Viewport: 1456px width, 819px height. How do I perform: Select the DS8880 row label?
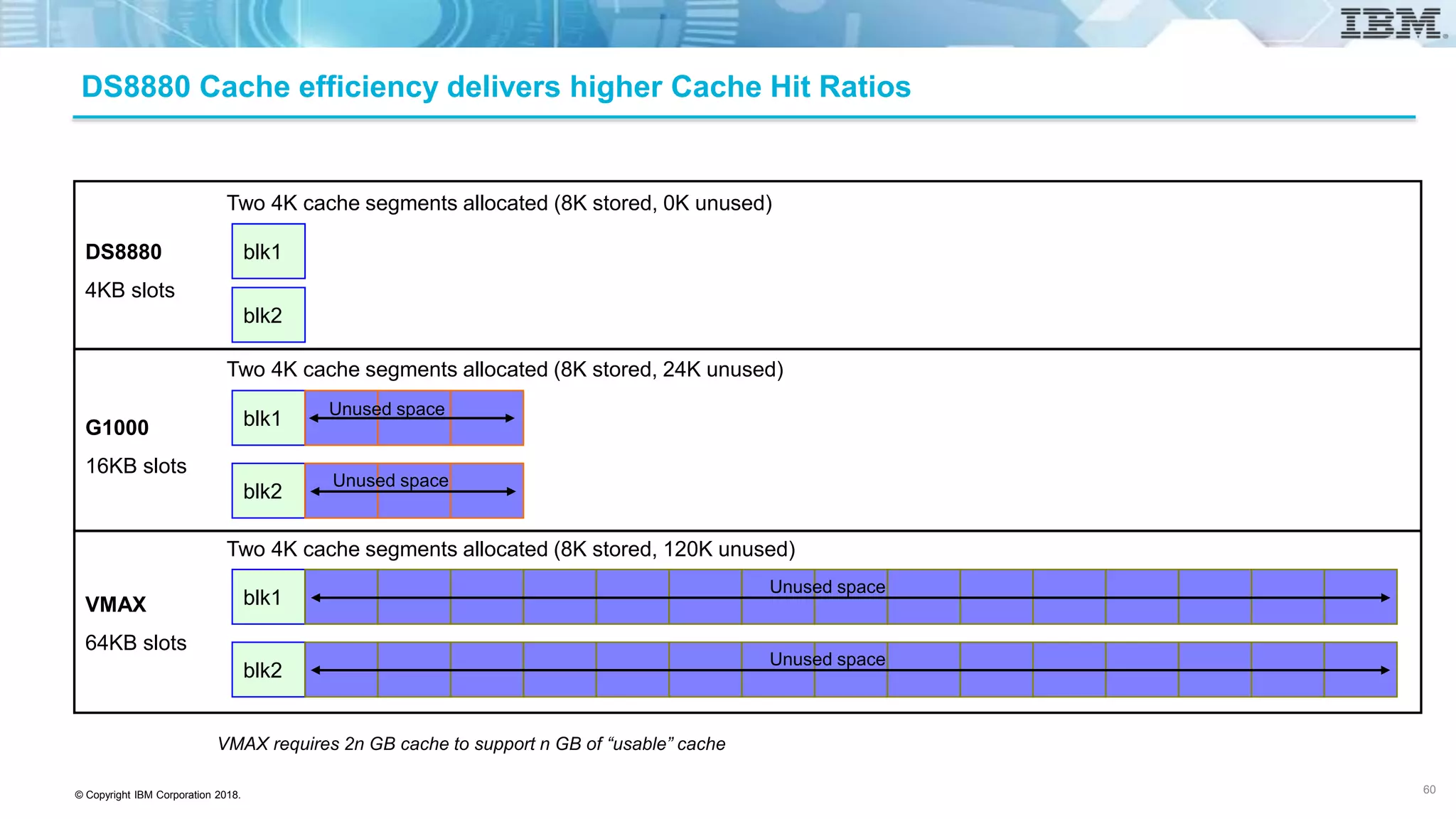pos(124,252)
